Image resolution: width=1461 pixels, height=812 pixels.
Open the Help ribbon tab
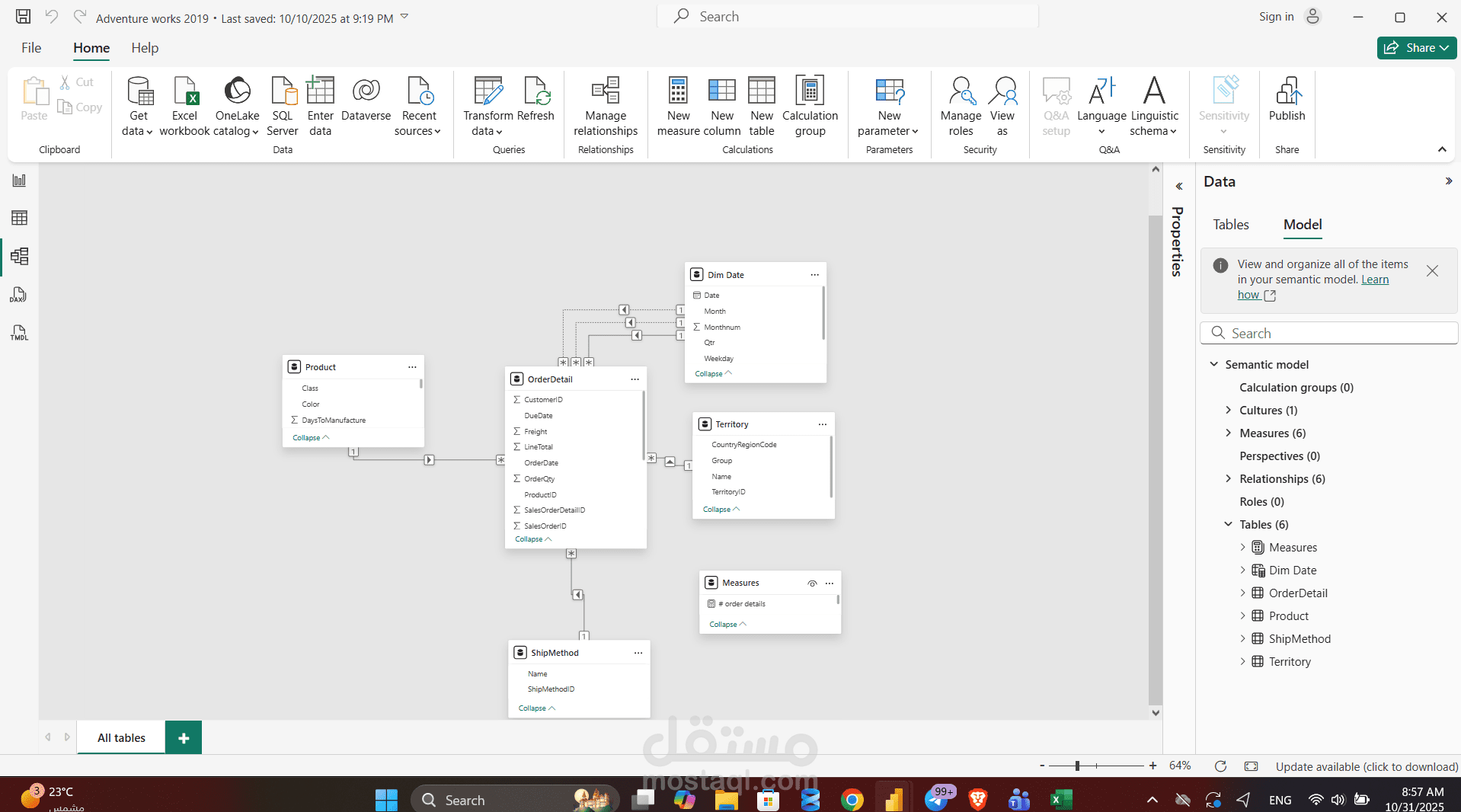click(x=145, y=48)
